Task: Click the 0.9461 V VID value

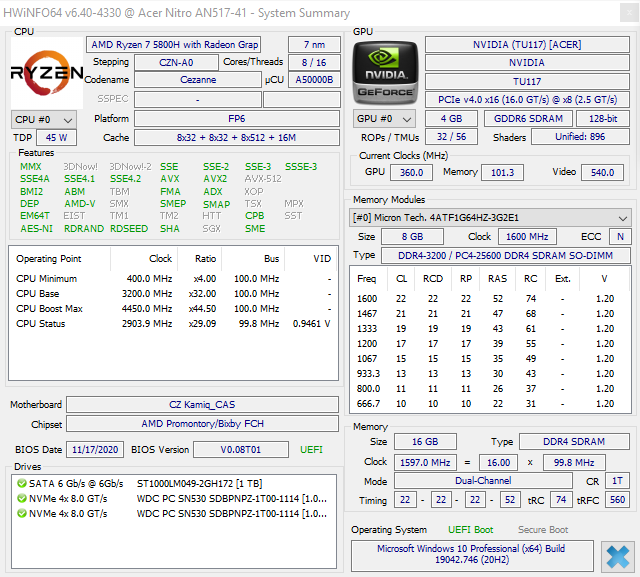Action: 311,324
